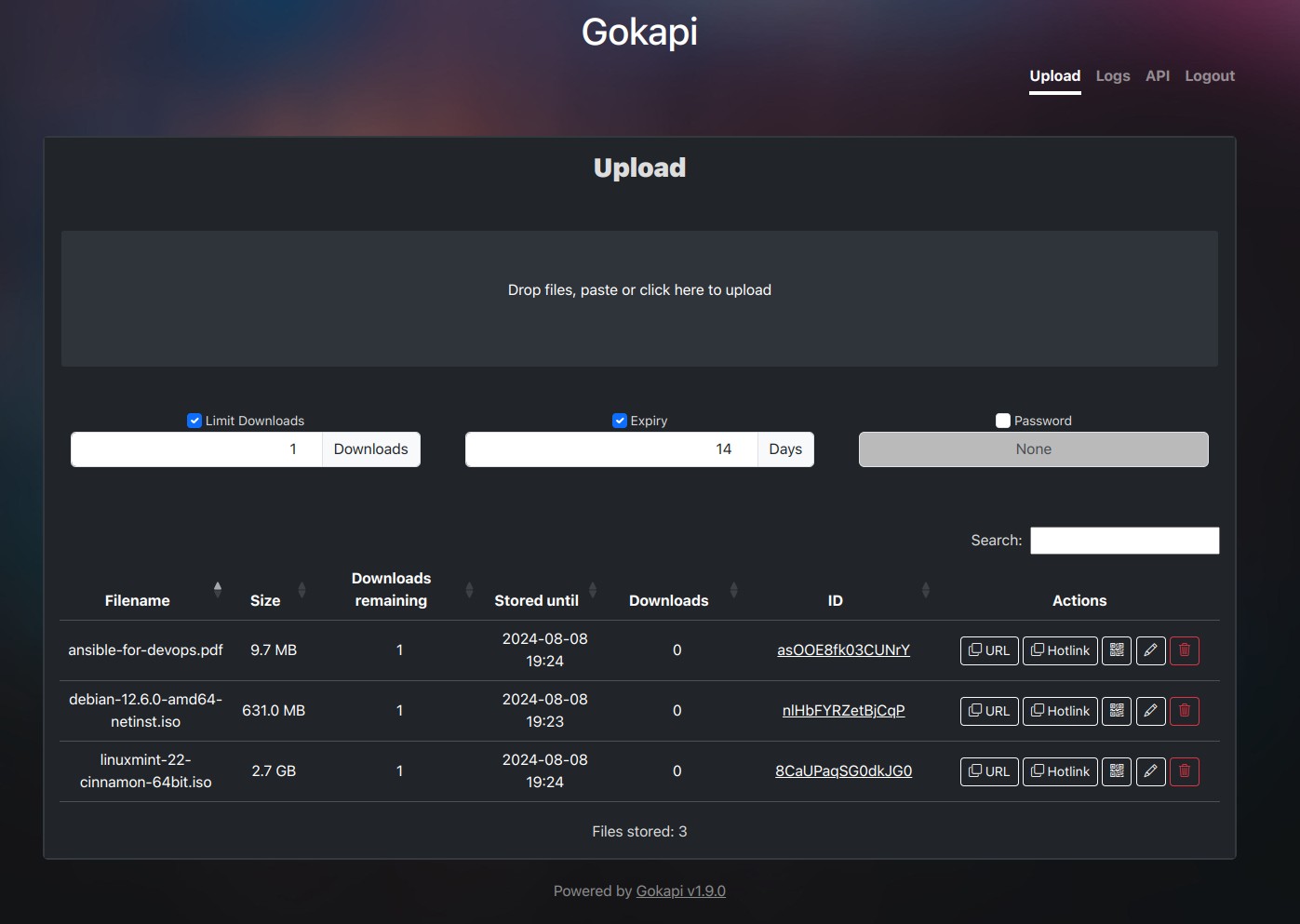Image resolution: width=1300 pixels, height=924 pixels.
Task: Open file ID link 8CaUPaqSG0dkJG0
Action: [x=843, y=771]
